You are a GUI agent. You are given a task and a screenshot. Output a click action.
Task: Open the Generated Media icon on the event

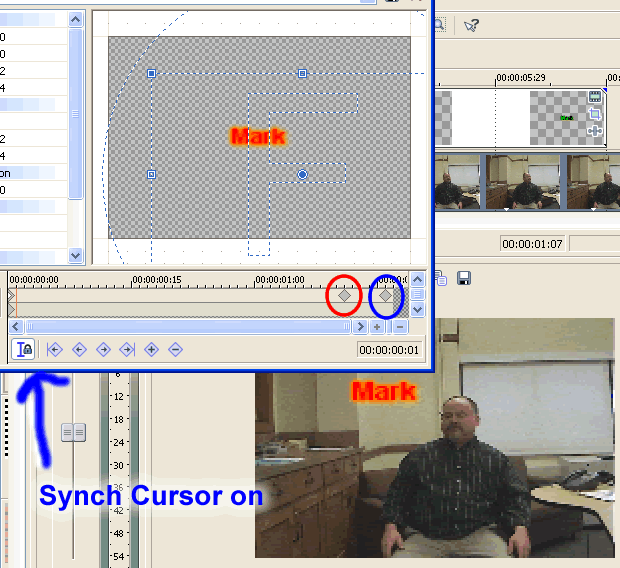pos(595,97)
